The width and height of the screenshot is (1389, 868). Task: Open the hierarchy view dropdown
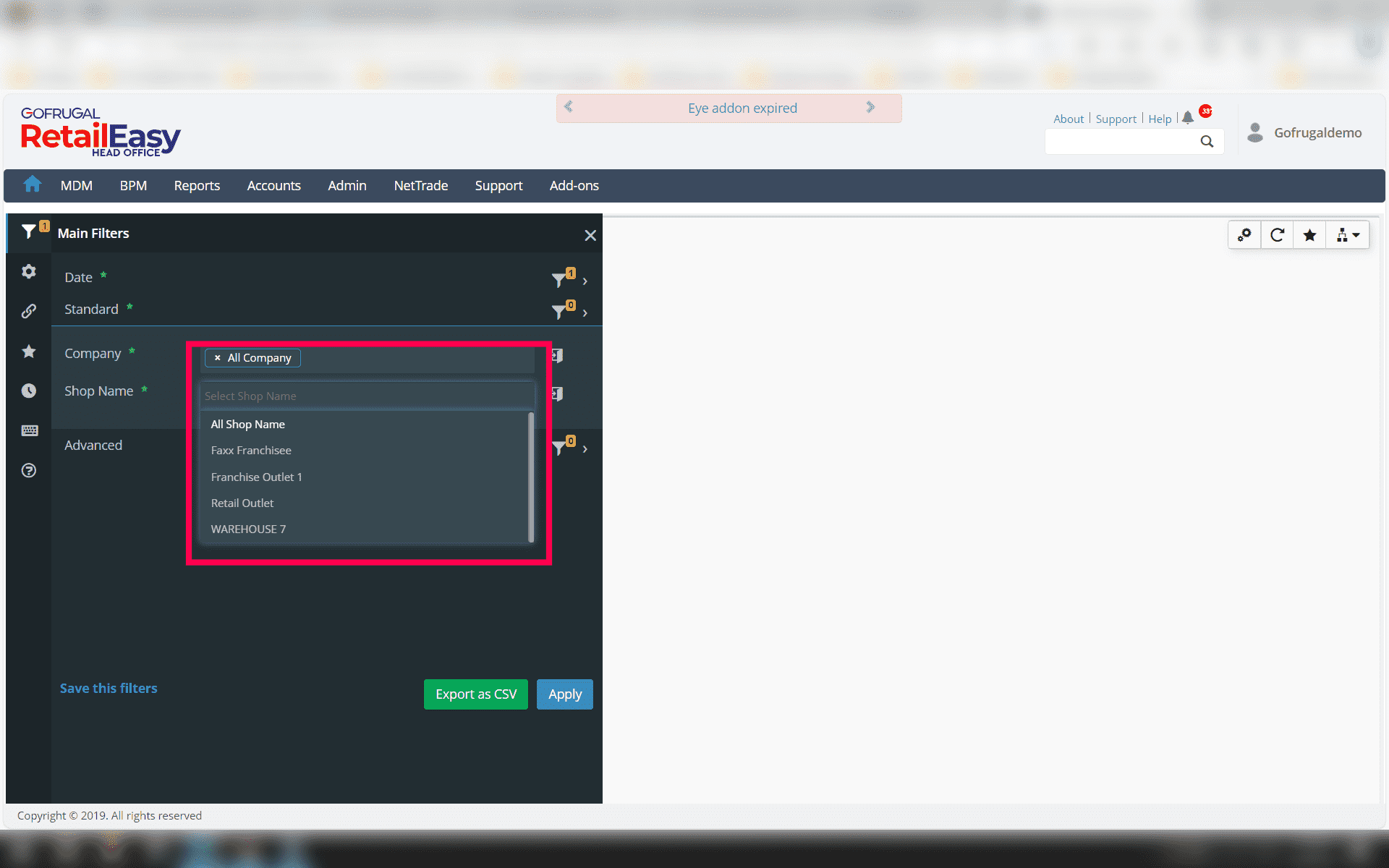click(x=1348, y=235)
